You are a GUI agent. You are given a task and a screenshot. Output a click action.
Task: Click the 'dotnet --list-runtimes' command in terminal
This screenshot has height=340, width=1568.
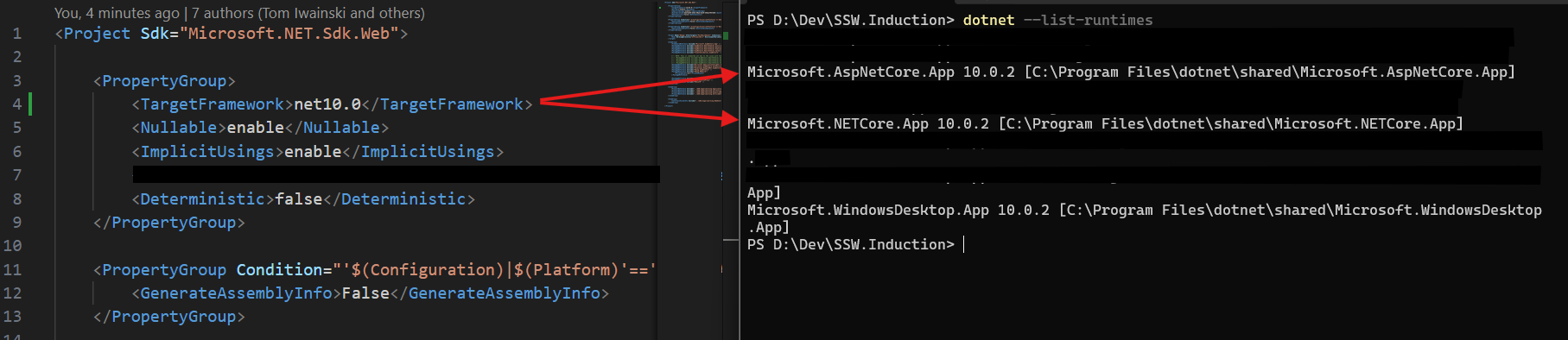click(x=1057, y=20)
